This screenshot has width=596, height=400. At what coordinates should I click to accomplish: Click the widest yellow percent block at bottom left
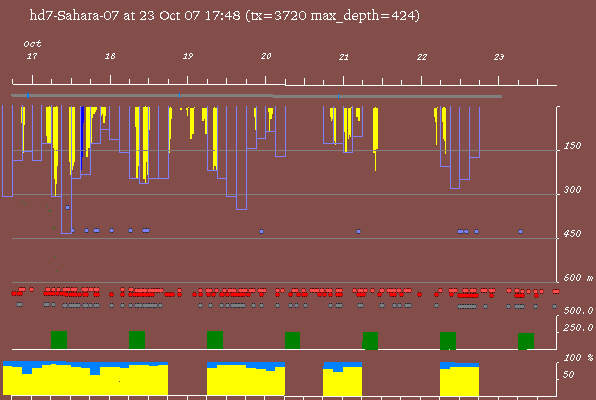click(86, 380)
